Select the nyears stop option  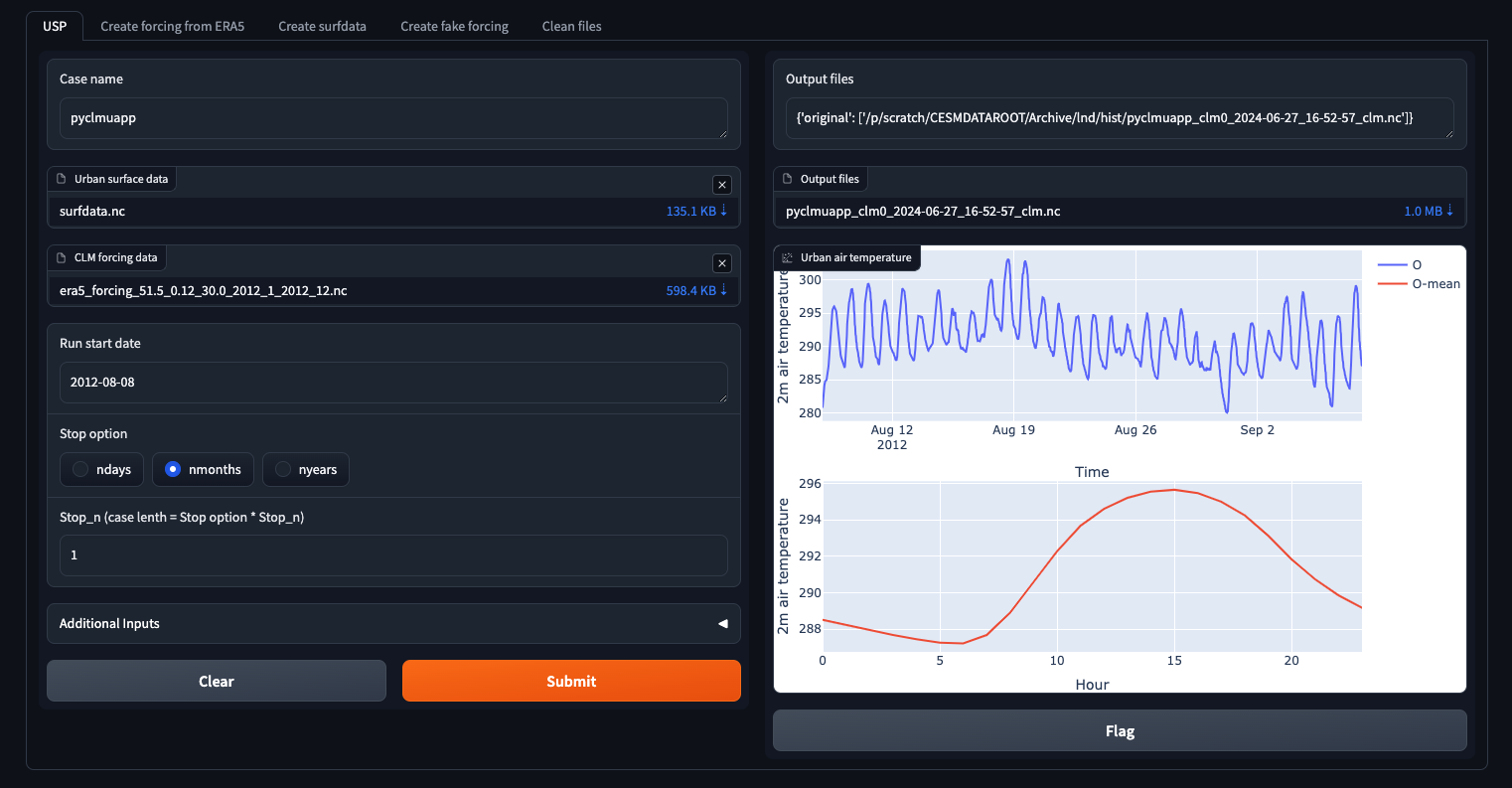283,469
